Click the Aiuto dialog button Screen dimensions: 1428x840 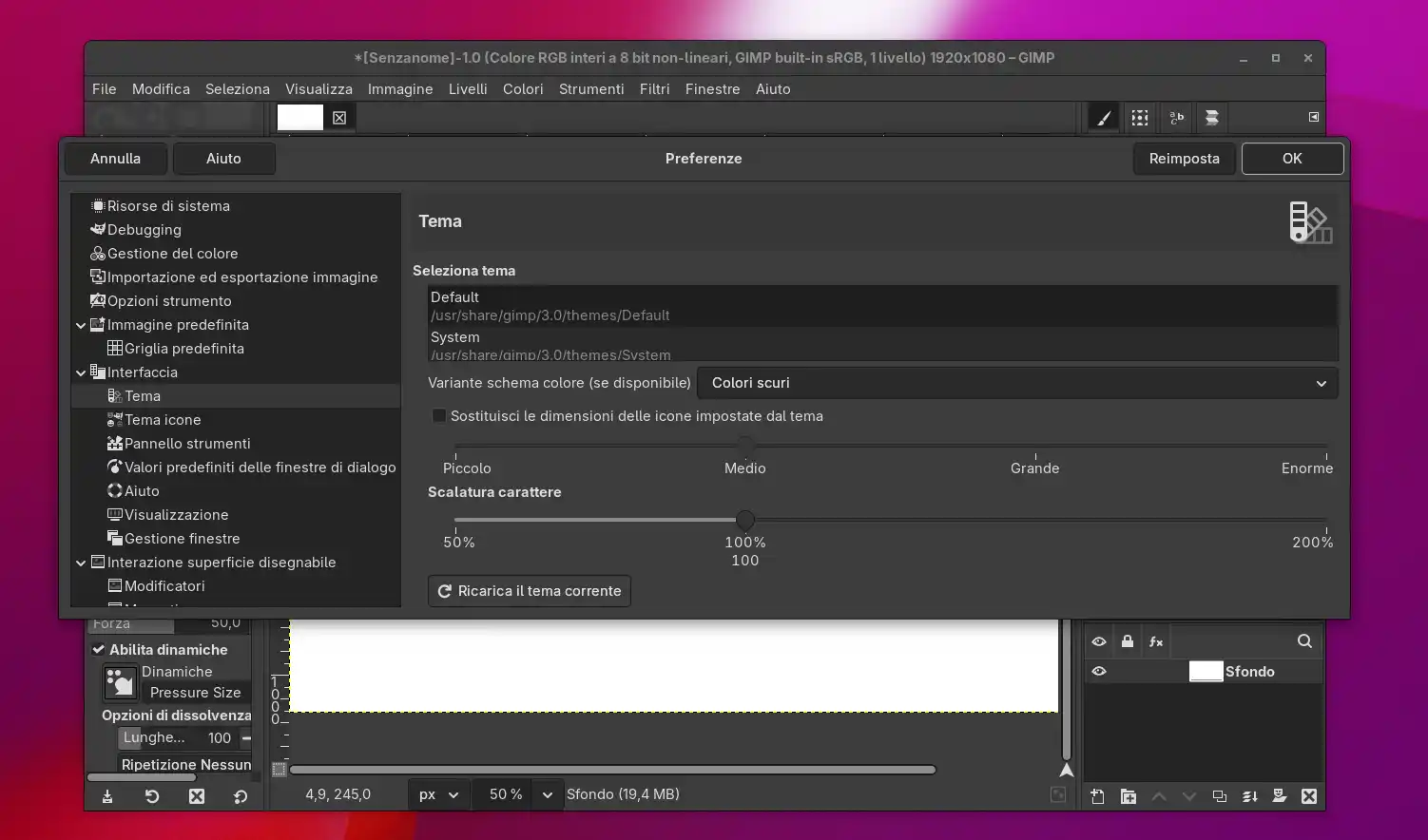click(x=224, y=159)
